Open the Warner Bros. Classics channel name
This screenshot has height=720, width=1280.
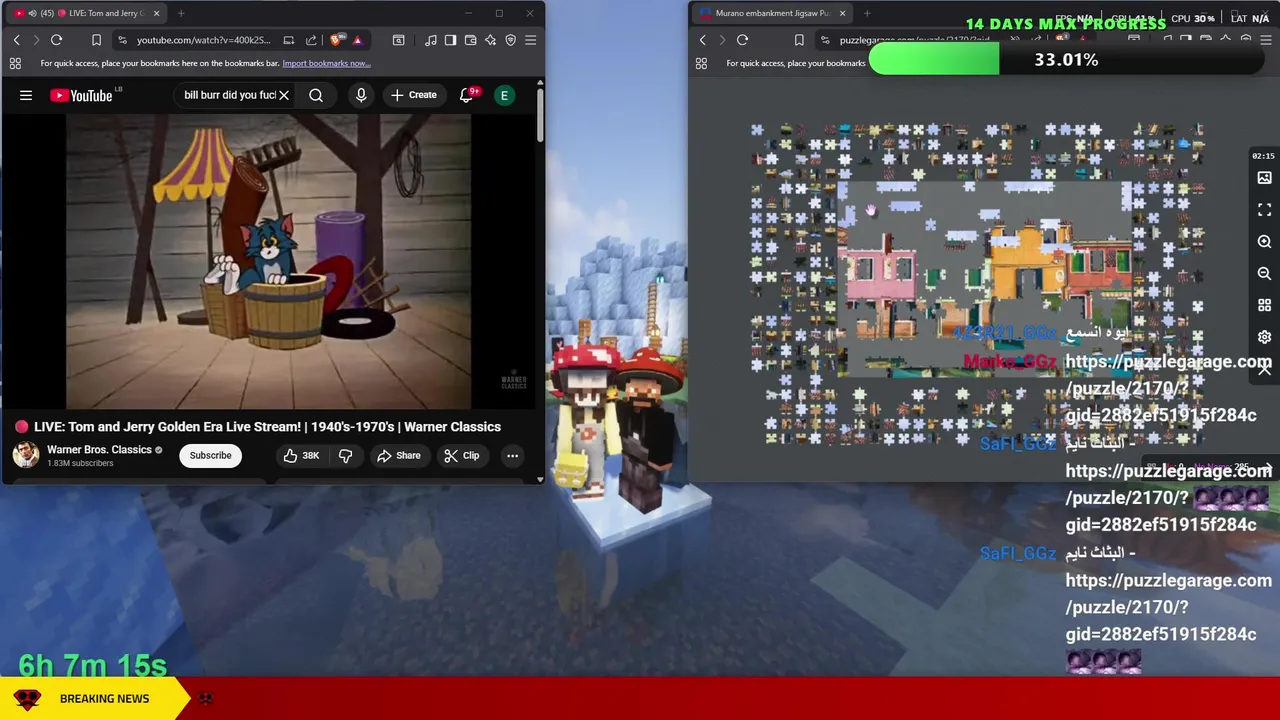(99, 450)
